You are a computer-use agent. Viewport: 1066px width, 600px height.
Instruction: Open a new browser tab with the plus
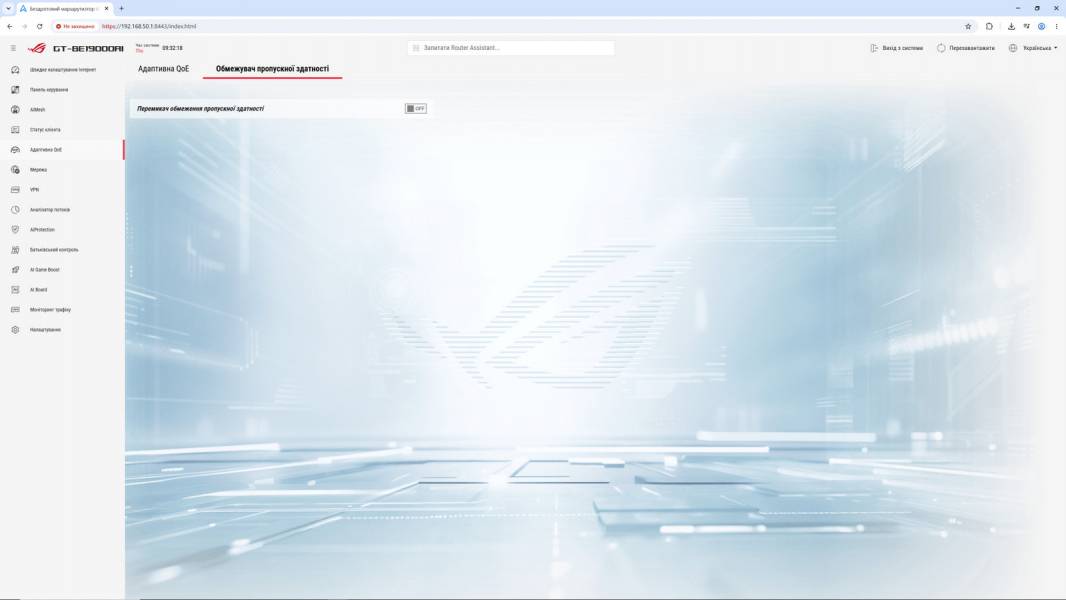[121, 8]
